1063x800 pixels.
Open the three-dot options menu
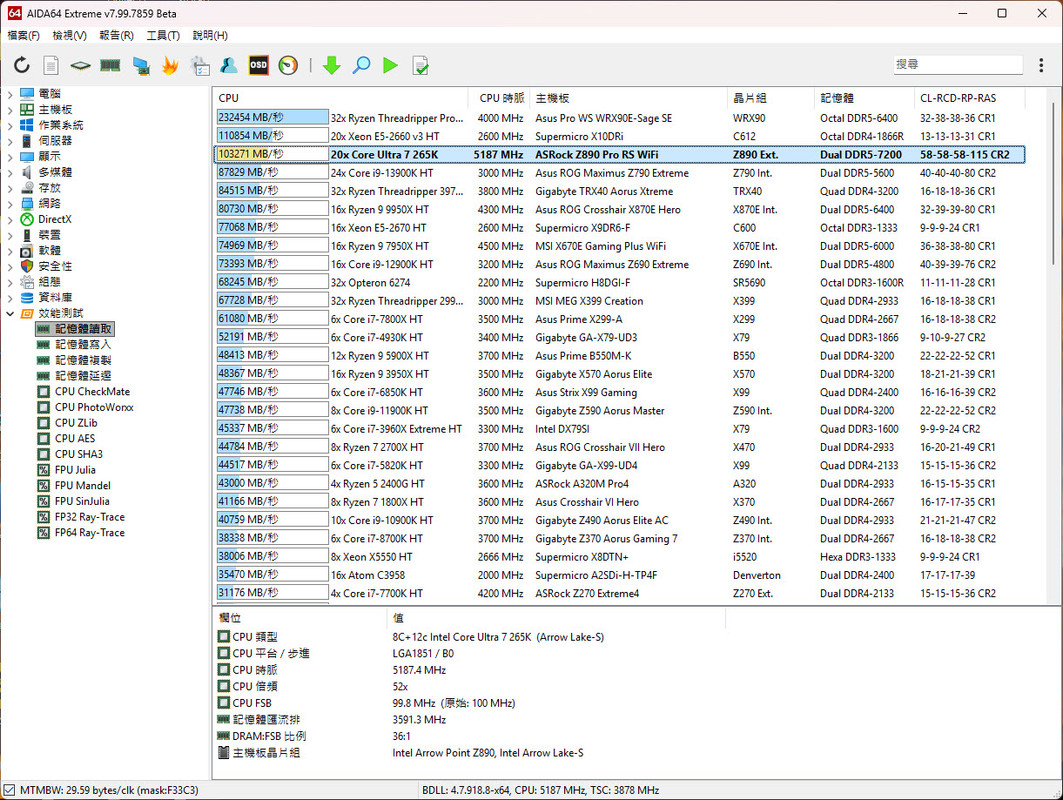(1041, 65)
